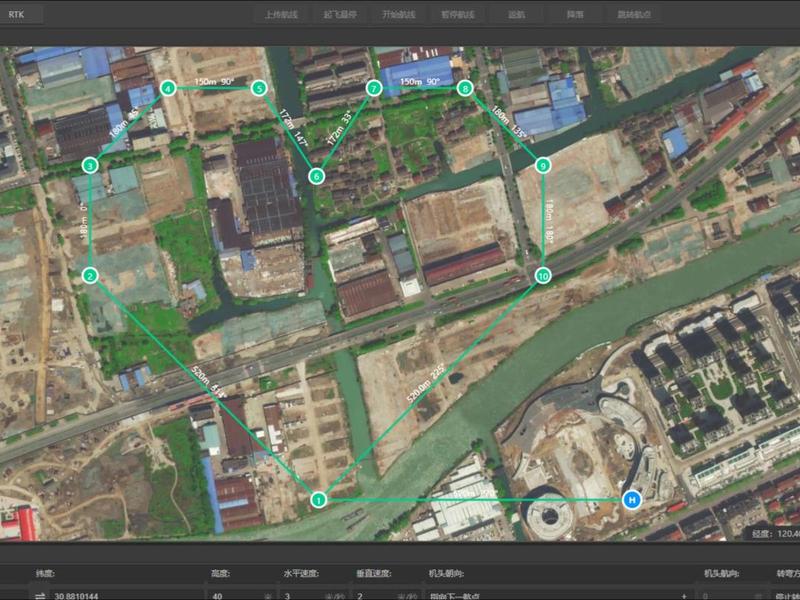Select waypoint 5 marker on the map
800x600 pixels.
click(259, 88)
